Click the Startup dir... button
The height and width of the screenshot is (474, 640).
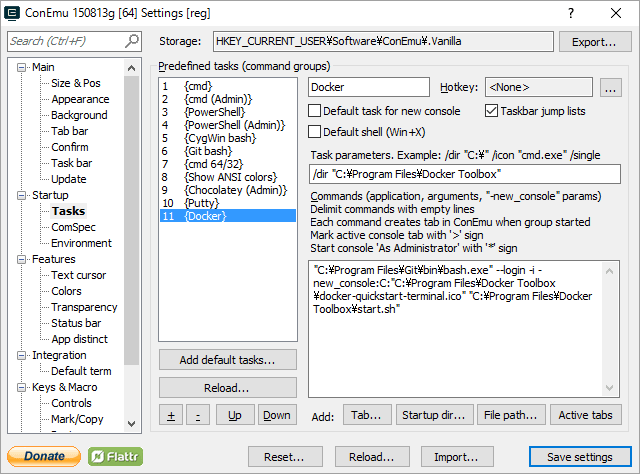[x=434, y=415]
